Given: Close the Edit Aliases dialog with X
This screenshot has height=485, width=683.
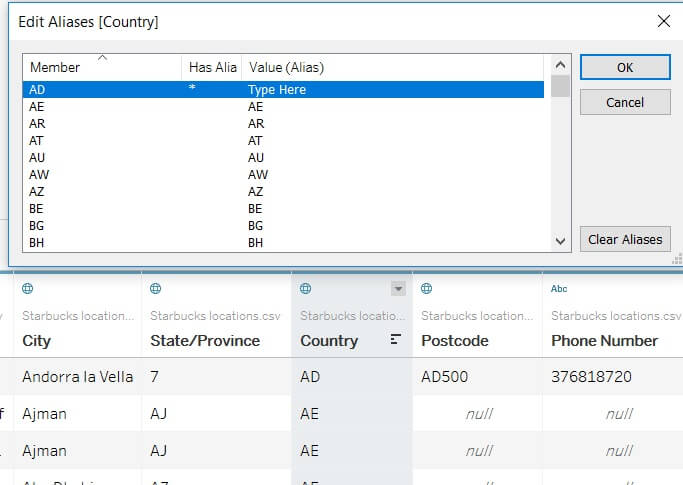Looking at the screenshot, I should 662,20.
